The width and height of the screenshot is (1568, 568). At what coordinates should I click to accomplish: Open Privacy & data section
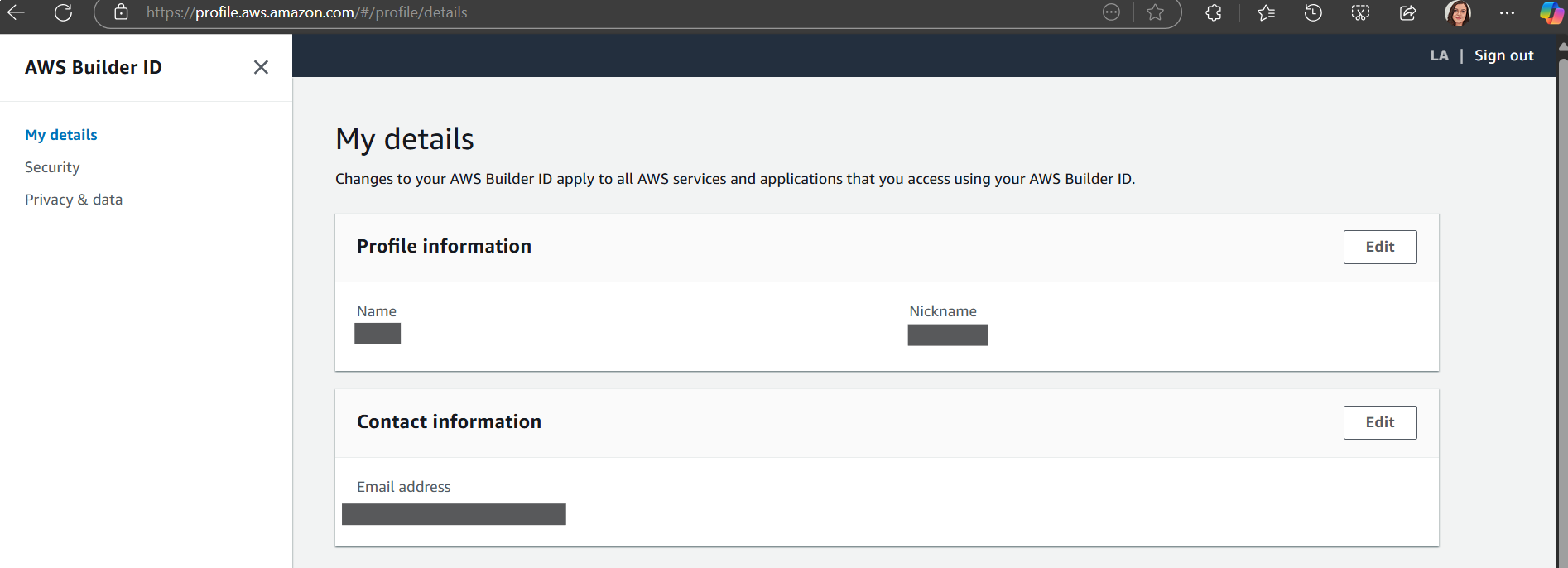click(74, 200)
